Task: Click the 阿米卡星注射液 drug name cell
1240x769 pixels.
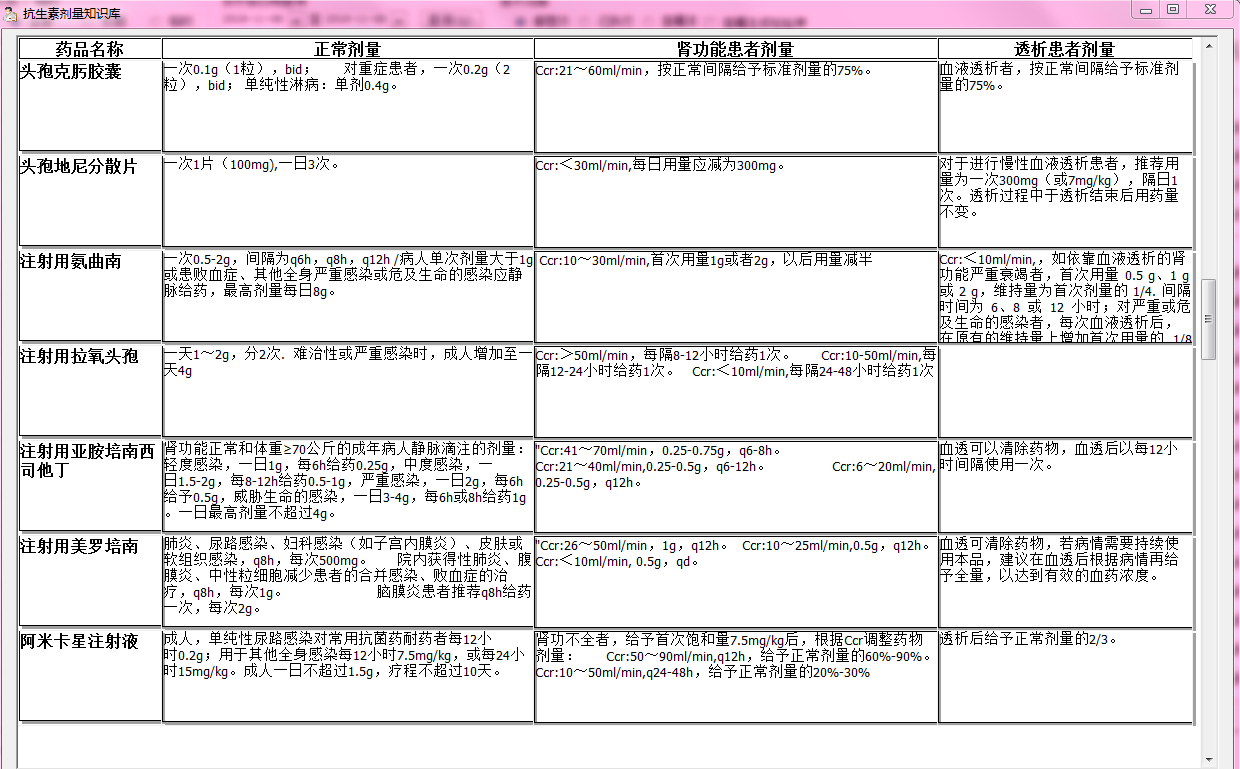Action: (x=90, y=675)
